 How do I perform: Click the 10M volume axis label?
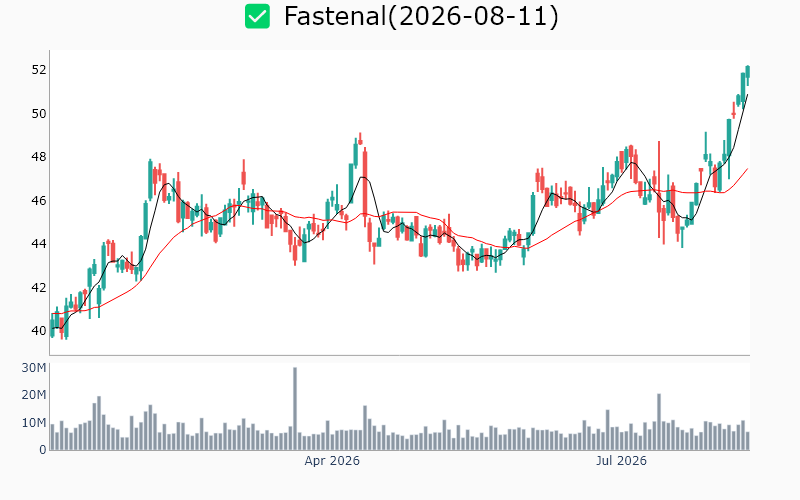(x=34, y=422)
